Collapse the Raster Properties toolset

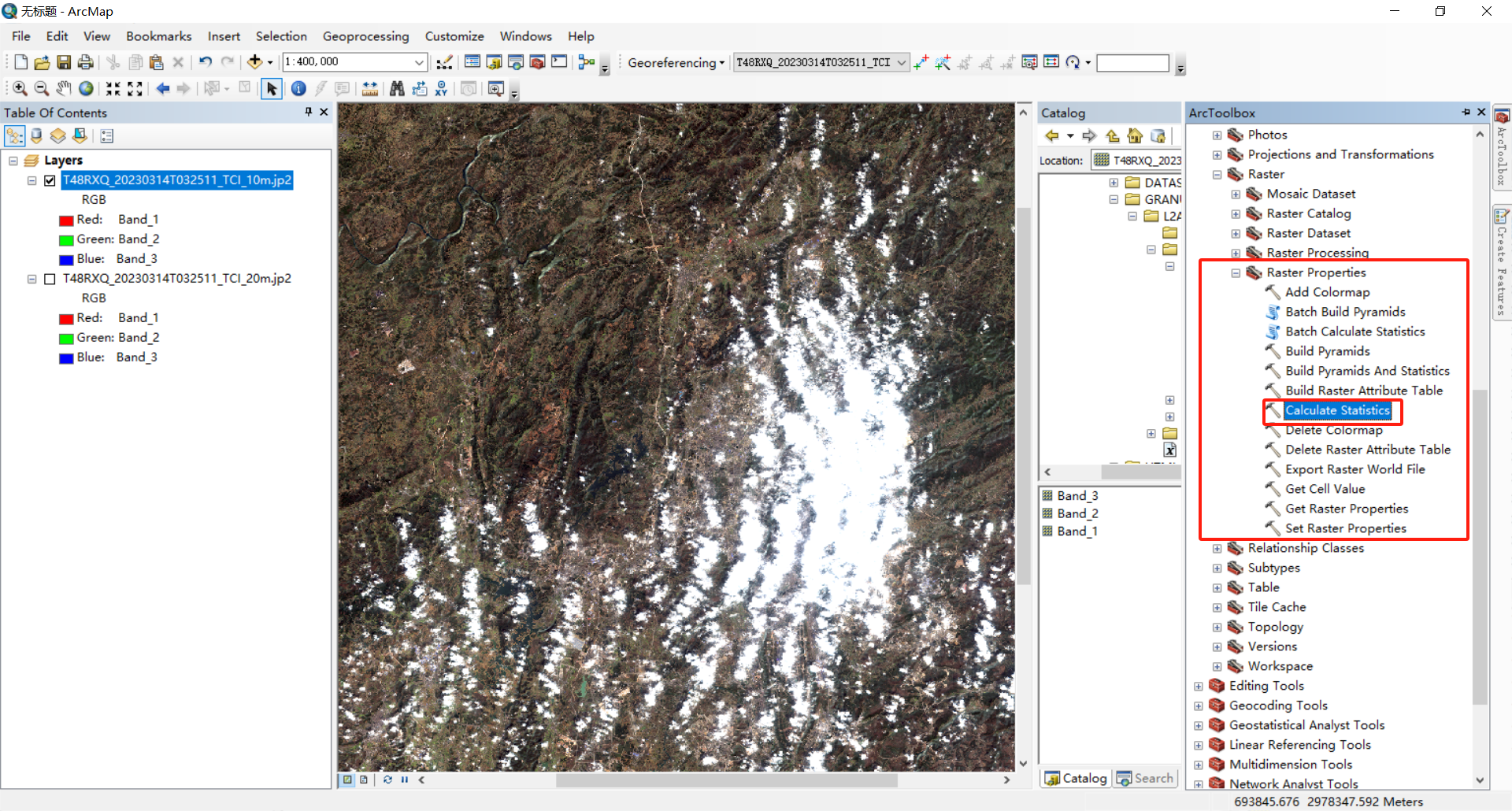pos(1236,273)
